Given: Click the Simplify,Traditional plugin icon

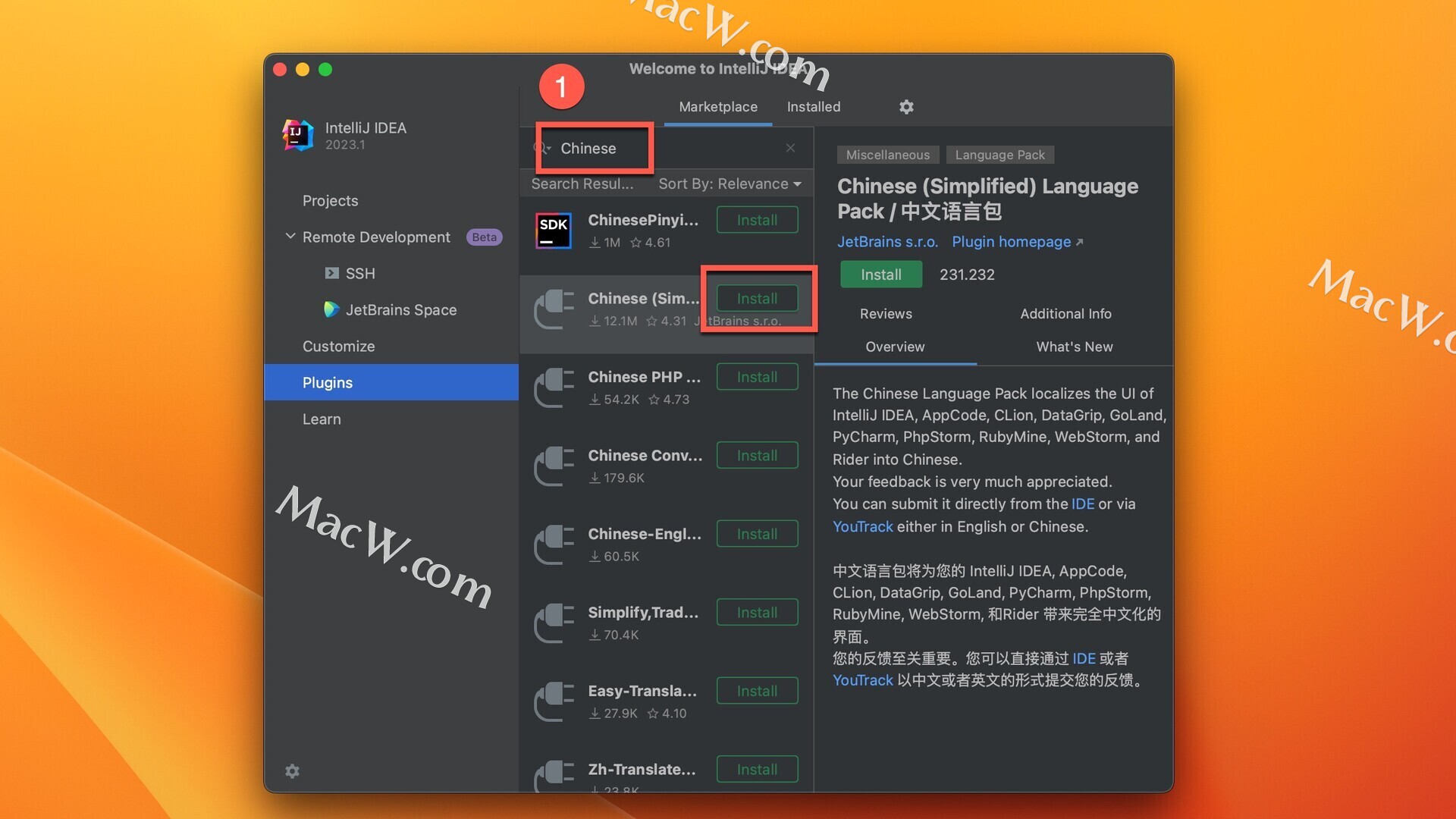Looking at the screenshot, I should [x=554, y=623].
